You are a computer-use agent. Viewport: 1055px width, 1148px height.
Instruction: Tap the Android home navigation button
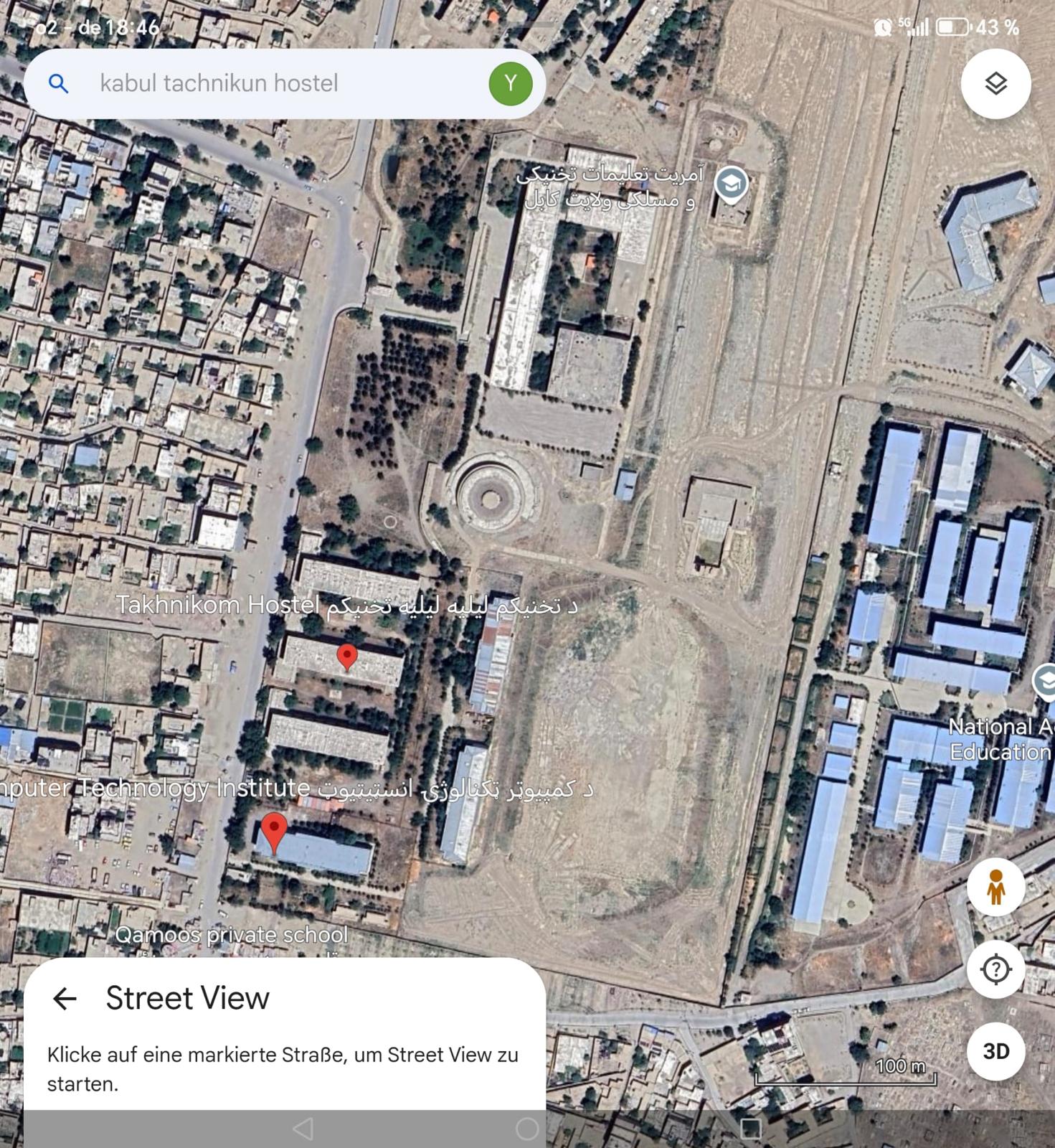pyautogui.click(x=527, y=1129)
